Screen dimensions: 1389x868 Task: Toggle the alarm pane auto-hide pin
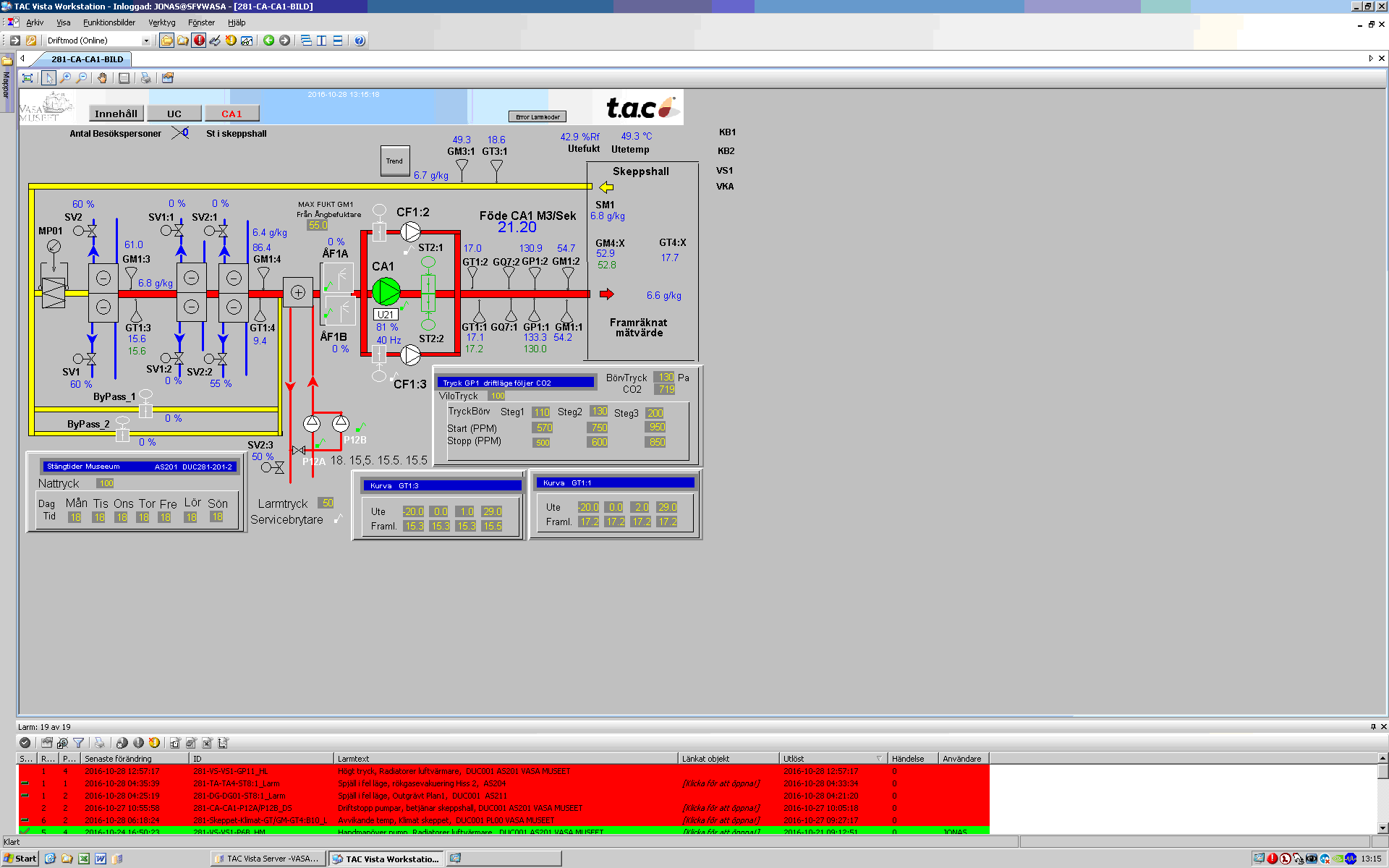pos(1372,727)
